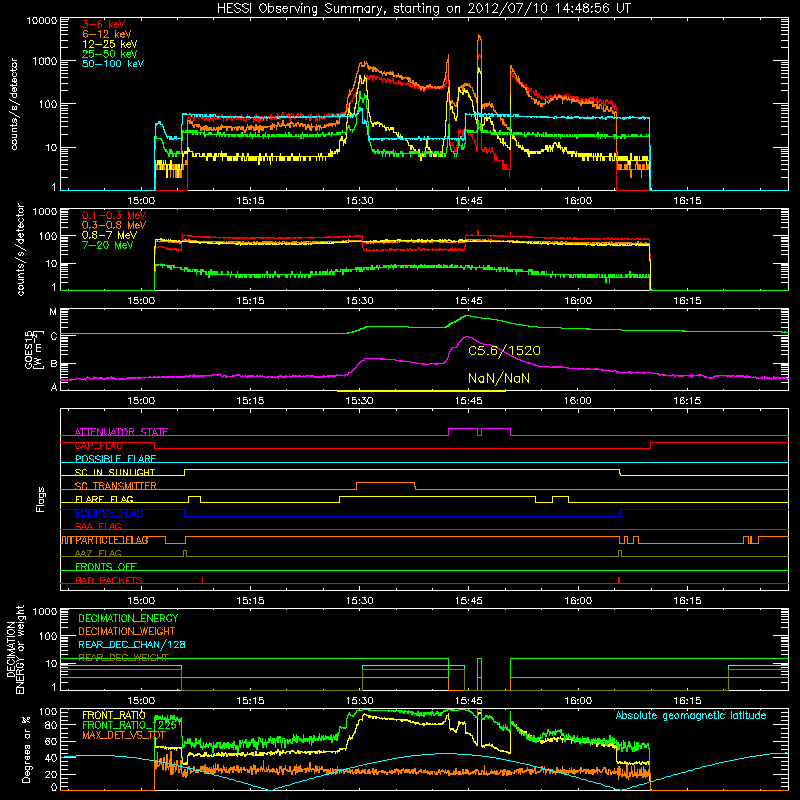Select the SC_IN_SUNLIGHT flag label
The image size is (800, 800).
pos(115,472)
